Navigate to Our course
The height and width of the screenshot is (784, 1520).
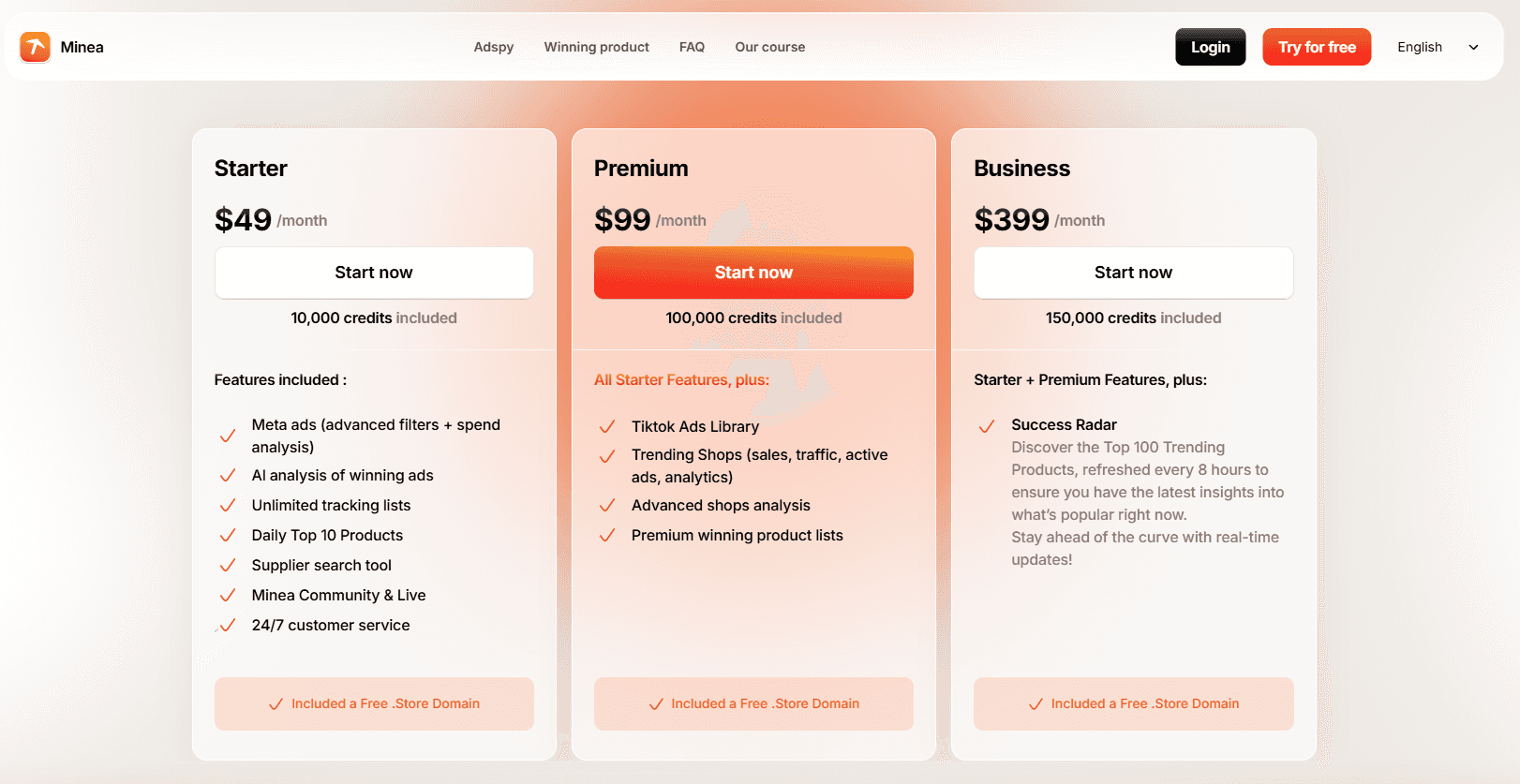[769, 47]
